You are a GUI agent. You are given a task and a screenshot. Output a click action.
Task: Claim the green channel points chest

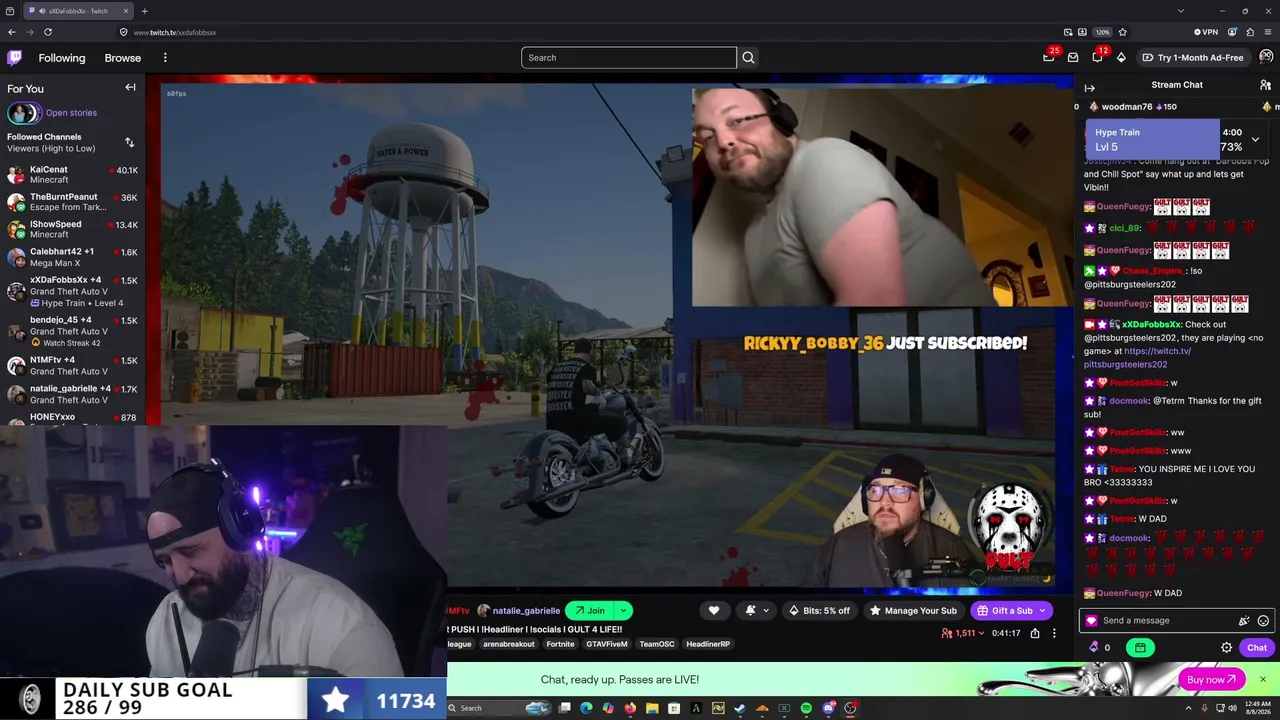coord(1140,648)
